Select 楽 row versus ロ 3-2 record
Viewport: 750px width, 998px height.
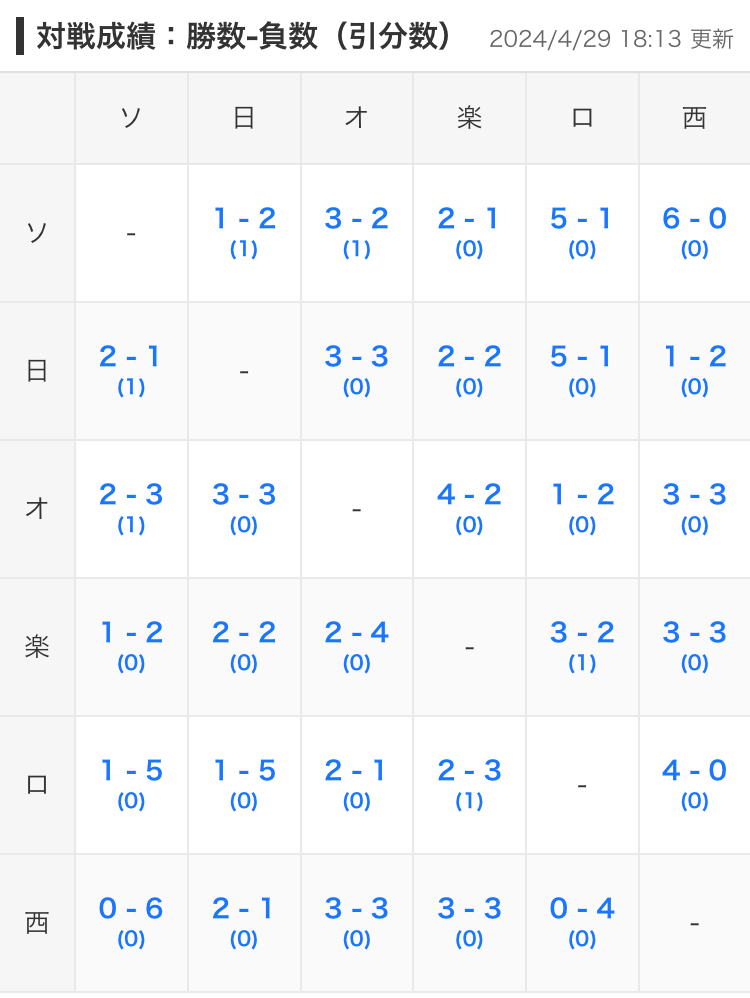click(581, 633)
